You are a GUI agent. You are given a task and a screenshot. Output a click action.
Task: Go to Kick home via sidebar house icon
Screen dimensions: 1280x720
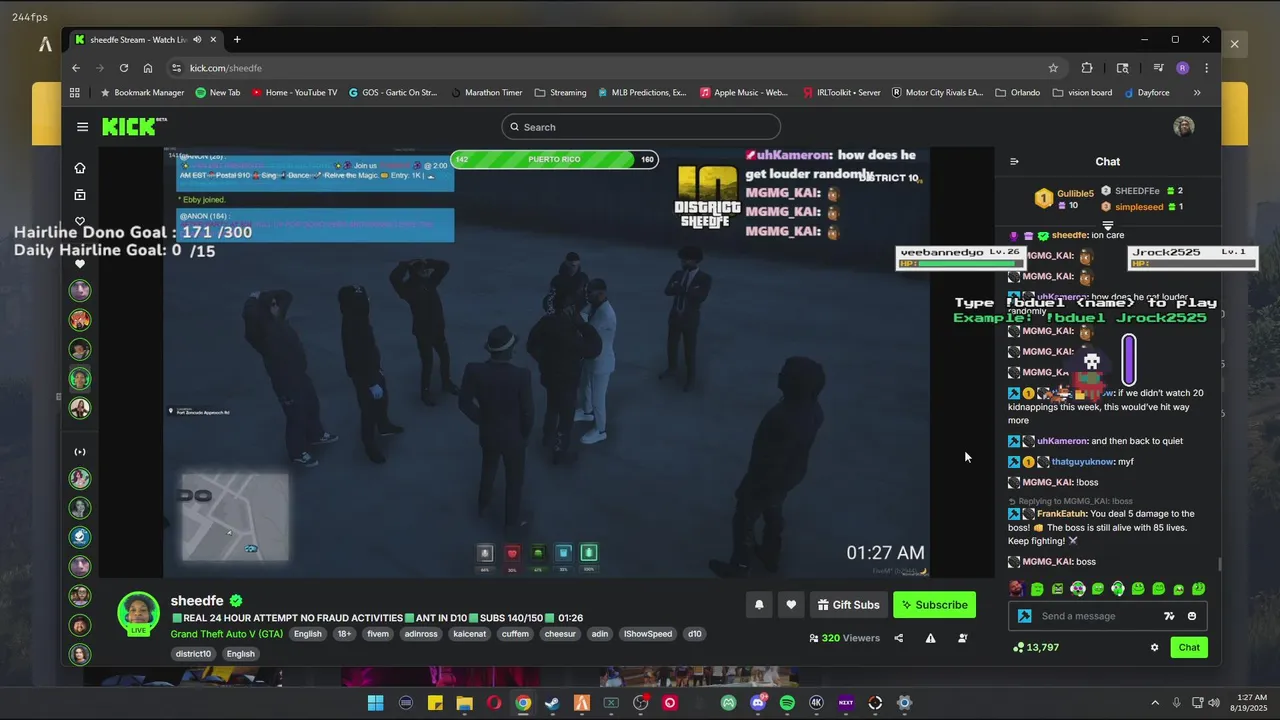[x=80, y=168]
